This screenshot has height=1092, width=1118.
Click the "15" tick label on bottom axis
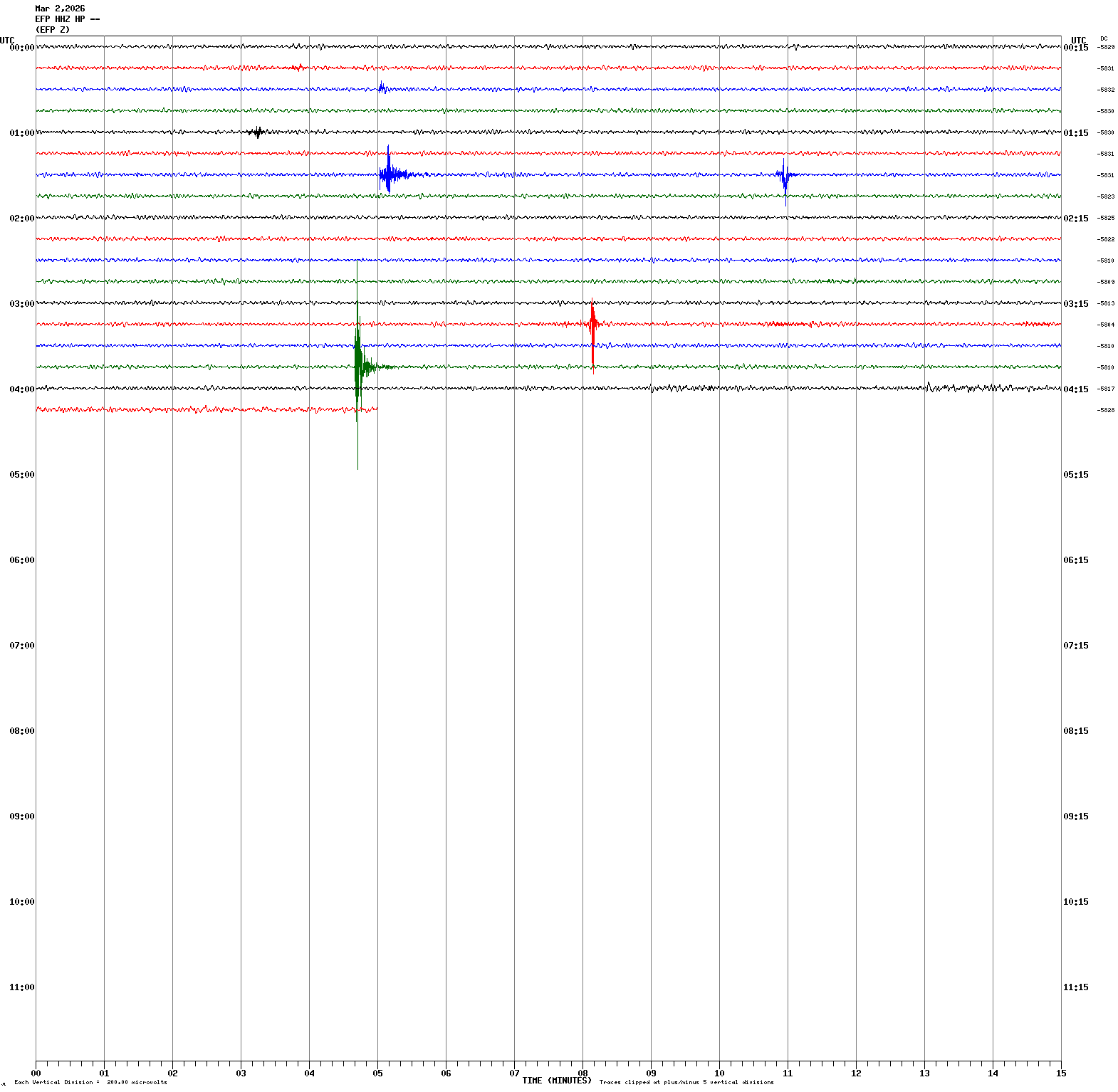coord(1061,1073)
